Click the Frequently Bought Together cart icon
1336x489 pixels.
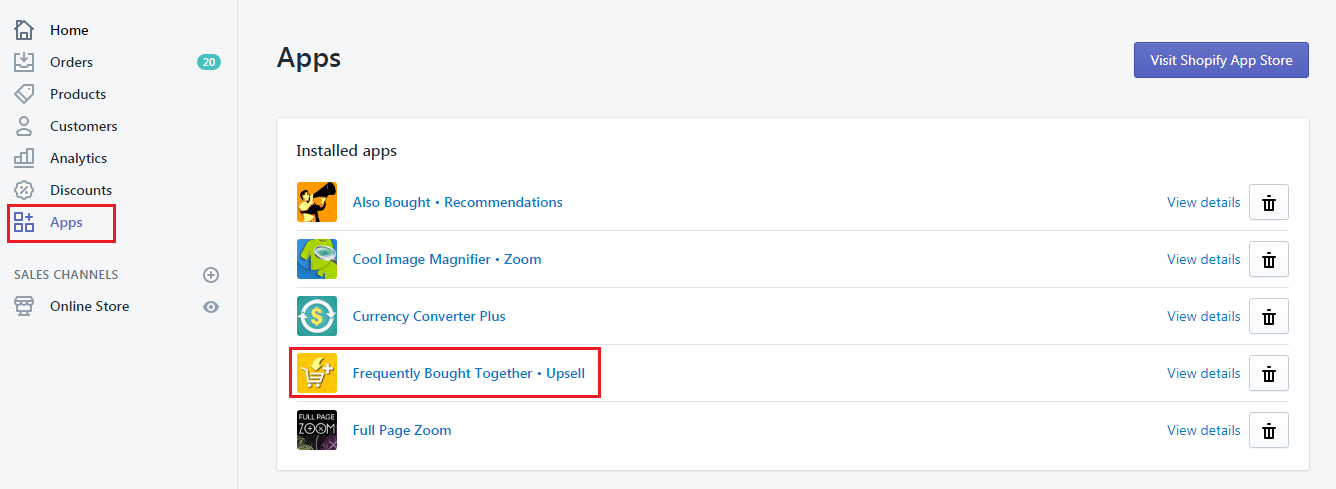pos(317,373)
